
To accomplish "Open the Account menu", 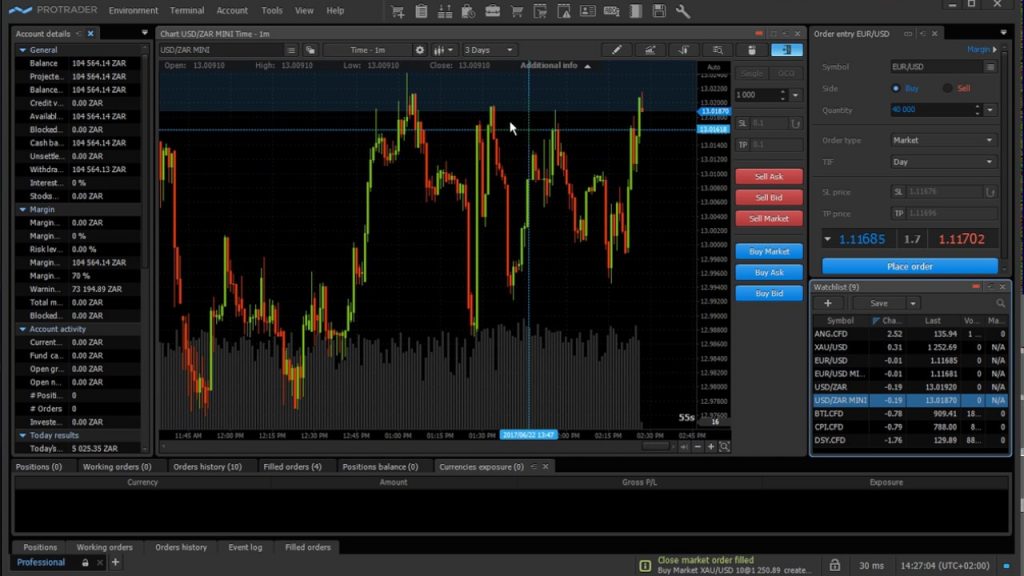I will coord(232,10).
